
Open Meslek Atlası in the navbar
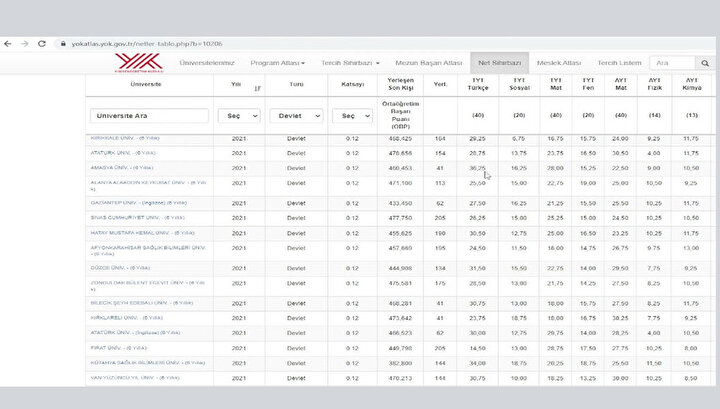(x=559, y=63)
